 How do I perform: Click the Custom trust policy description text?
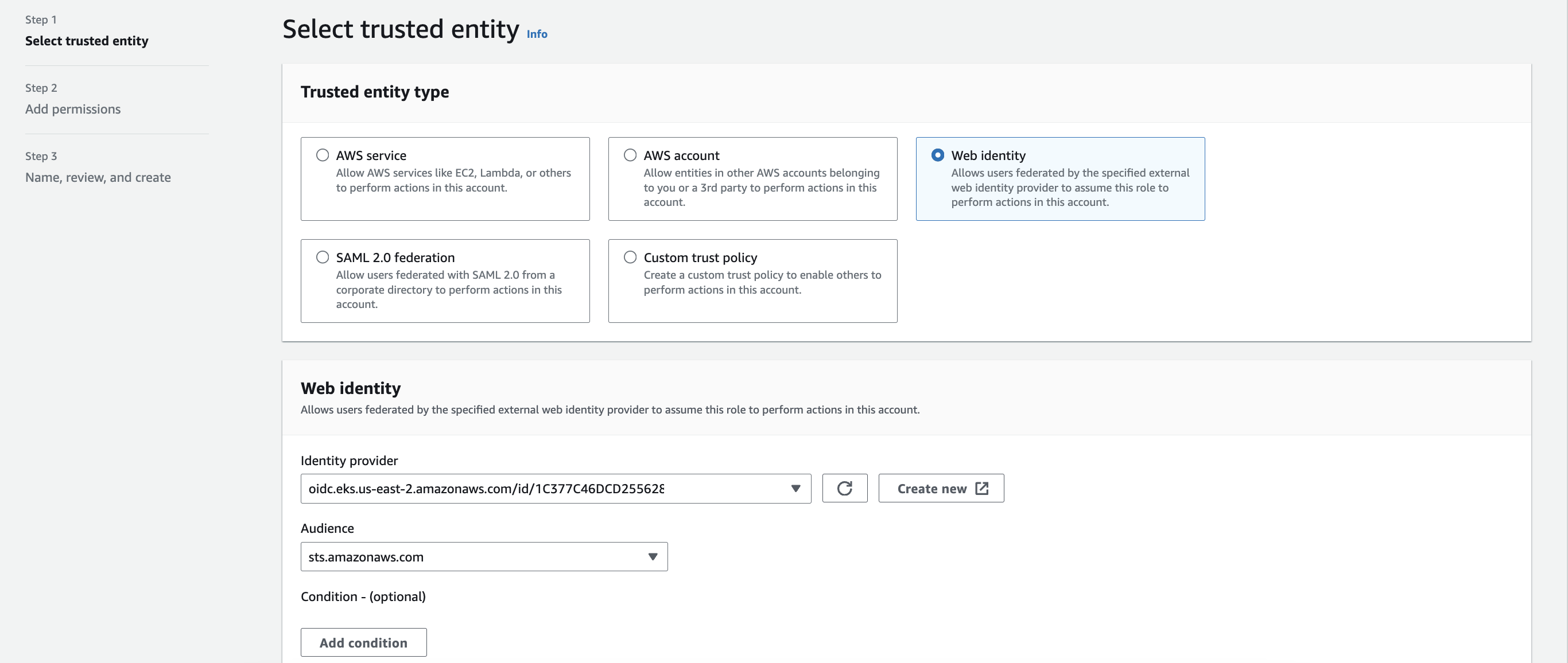pyautogui.click(x=763, y=282)
